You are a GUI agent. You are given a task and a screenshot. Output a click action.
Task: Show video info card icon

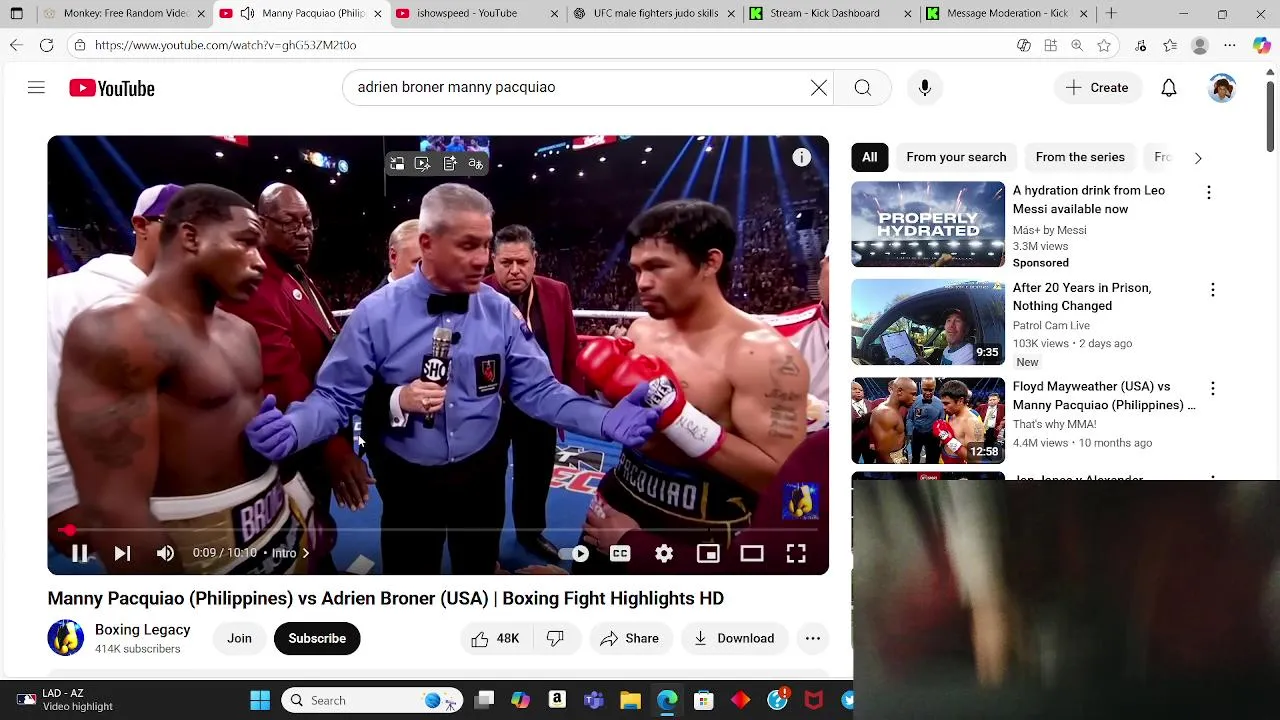[x=801, y=158]
